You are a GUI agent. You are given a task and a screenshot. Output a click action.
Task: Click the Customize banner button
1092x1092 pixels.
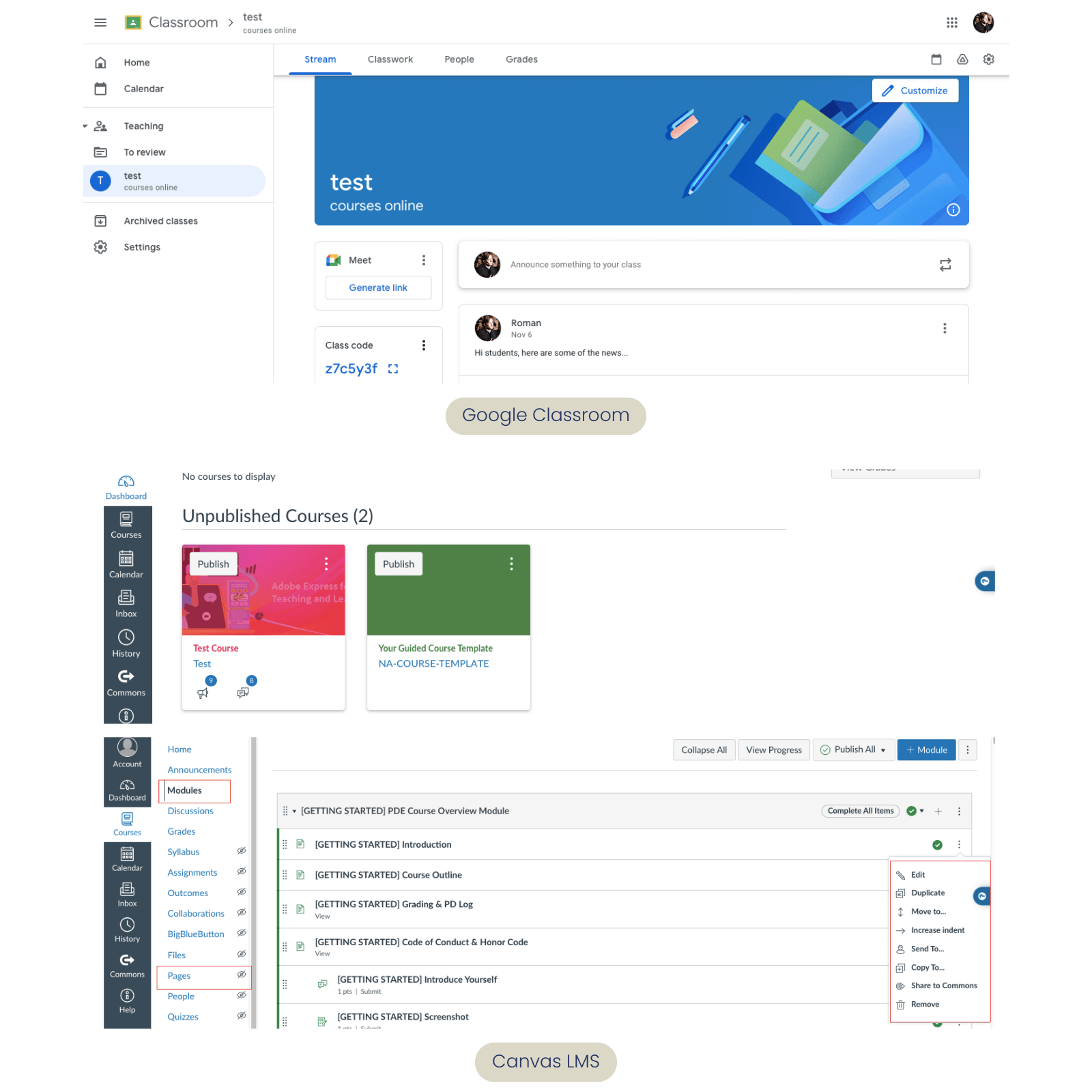tap(915, 91)
